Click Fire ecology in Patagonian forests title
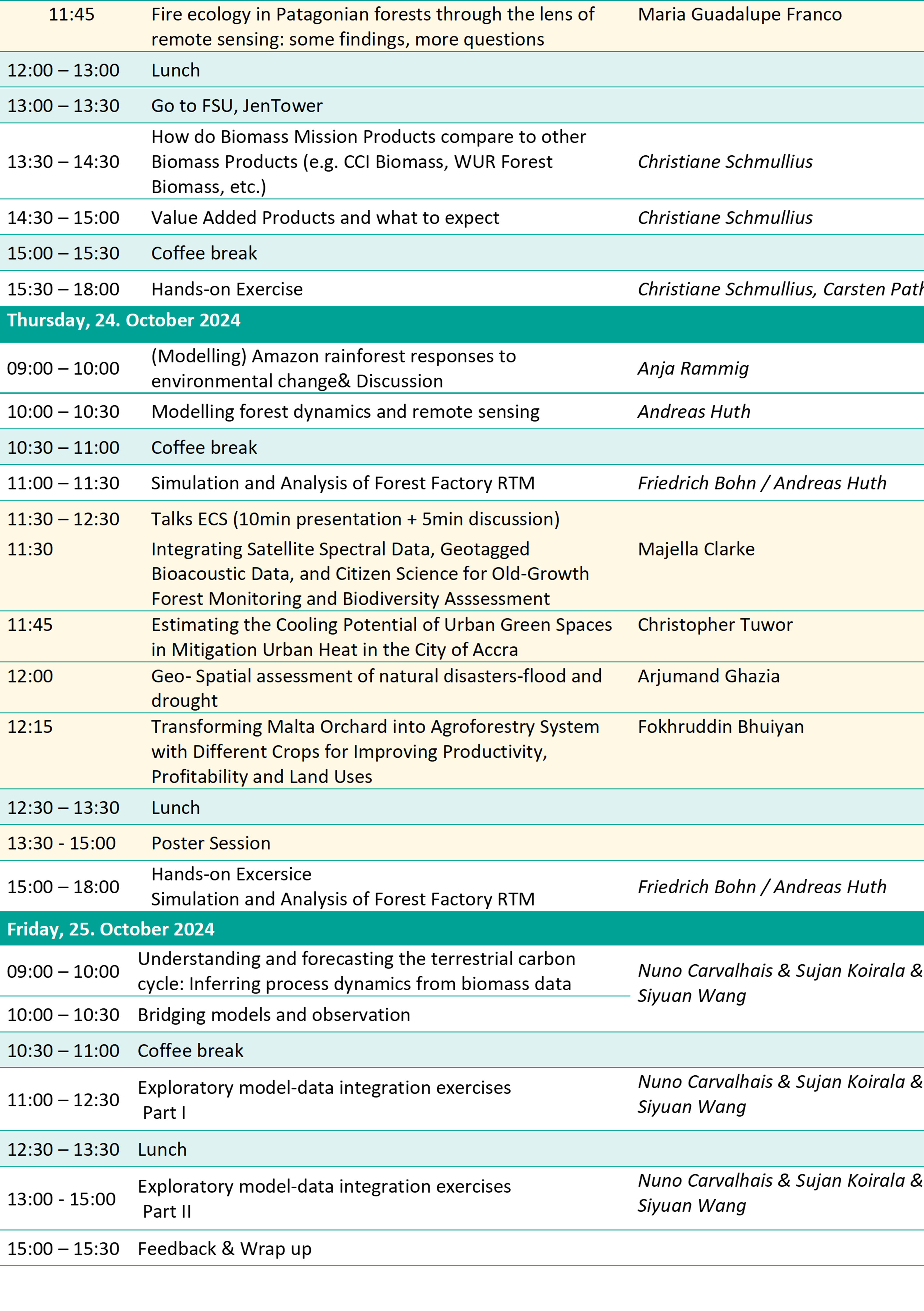The width and height of the screenshot is (924, 1311). tap(372, 26)
